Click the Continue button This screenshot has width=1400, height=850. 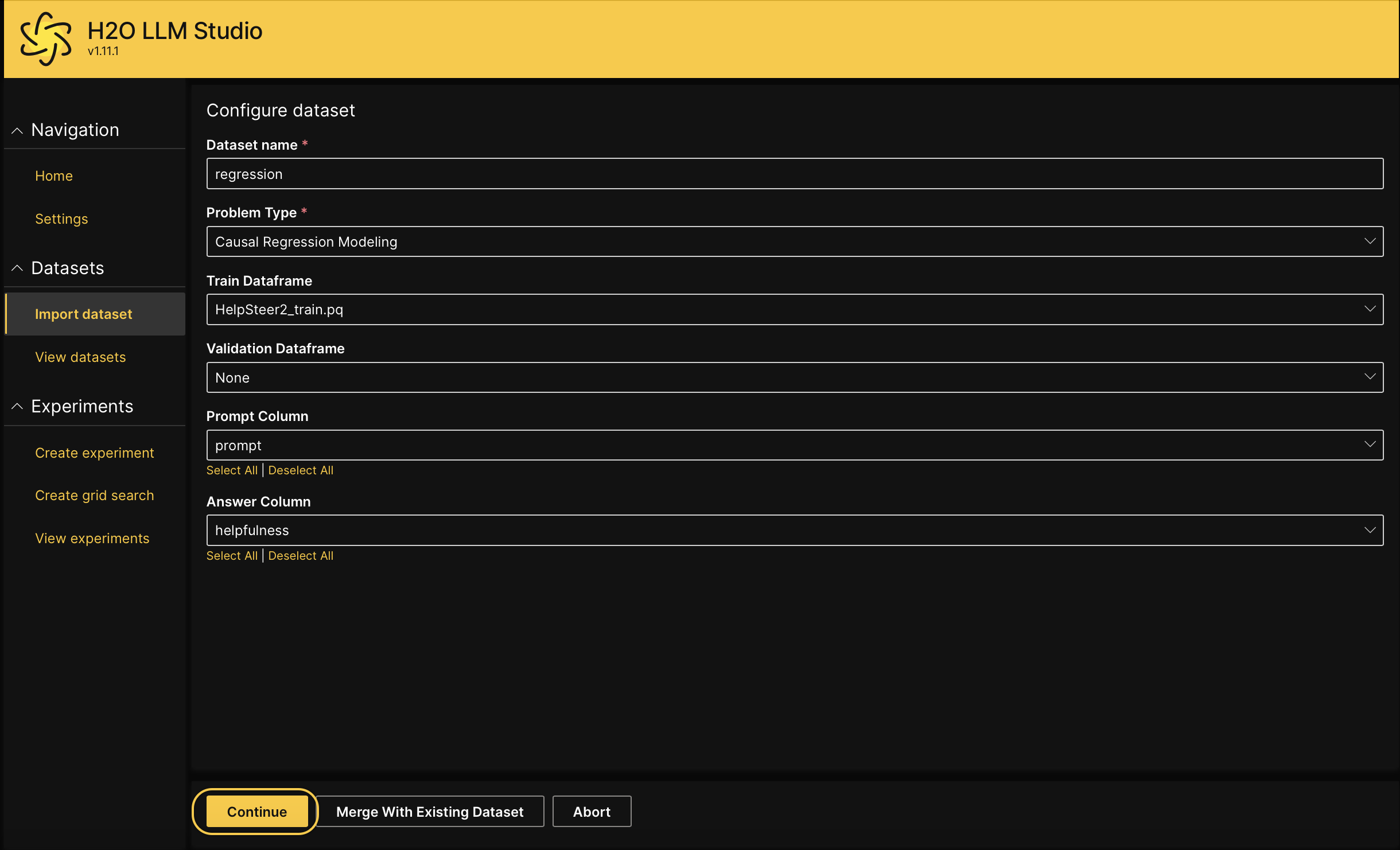click(x=256, y=811)
